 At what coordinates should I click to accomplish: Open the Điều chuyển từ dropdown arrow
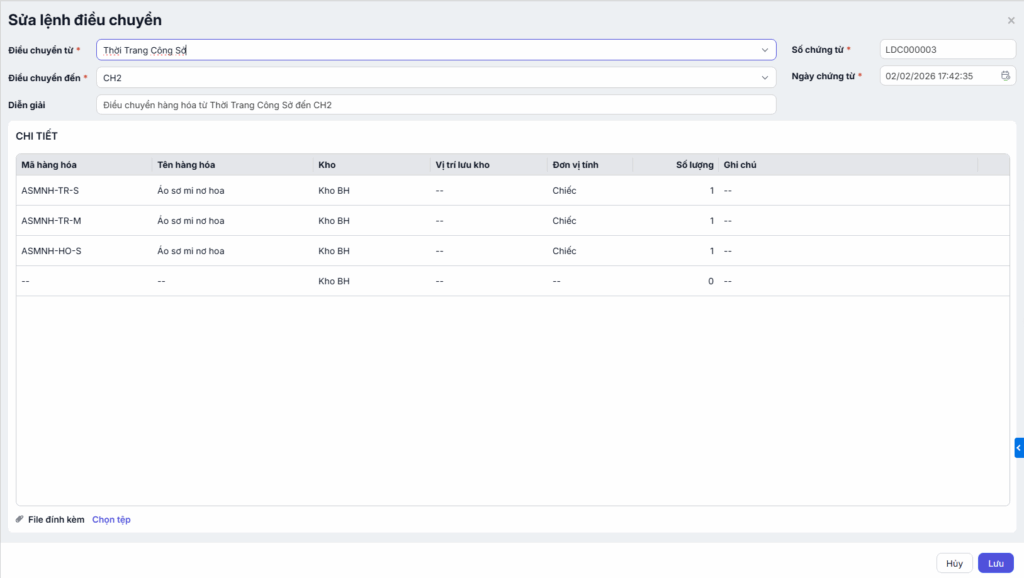pyautogui.click(x=764, y=49)
